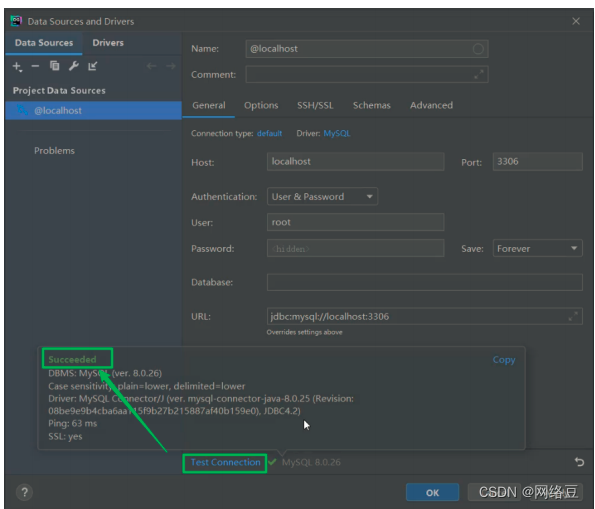
Task: Click the back navigation arrow
Action: coord(151,66)
